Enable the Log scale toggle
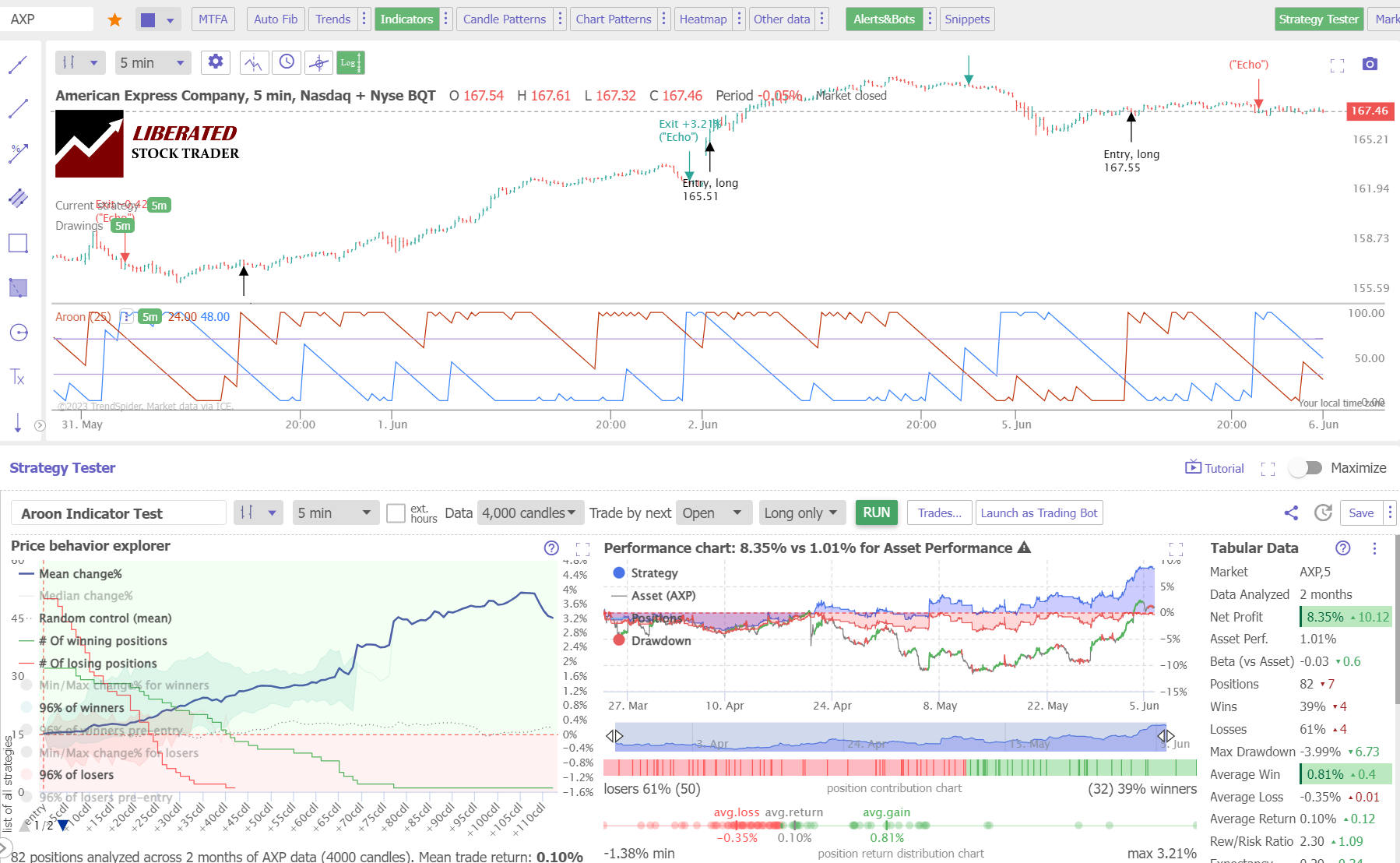 point(350,62)
